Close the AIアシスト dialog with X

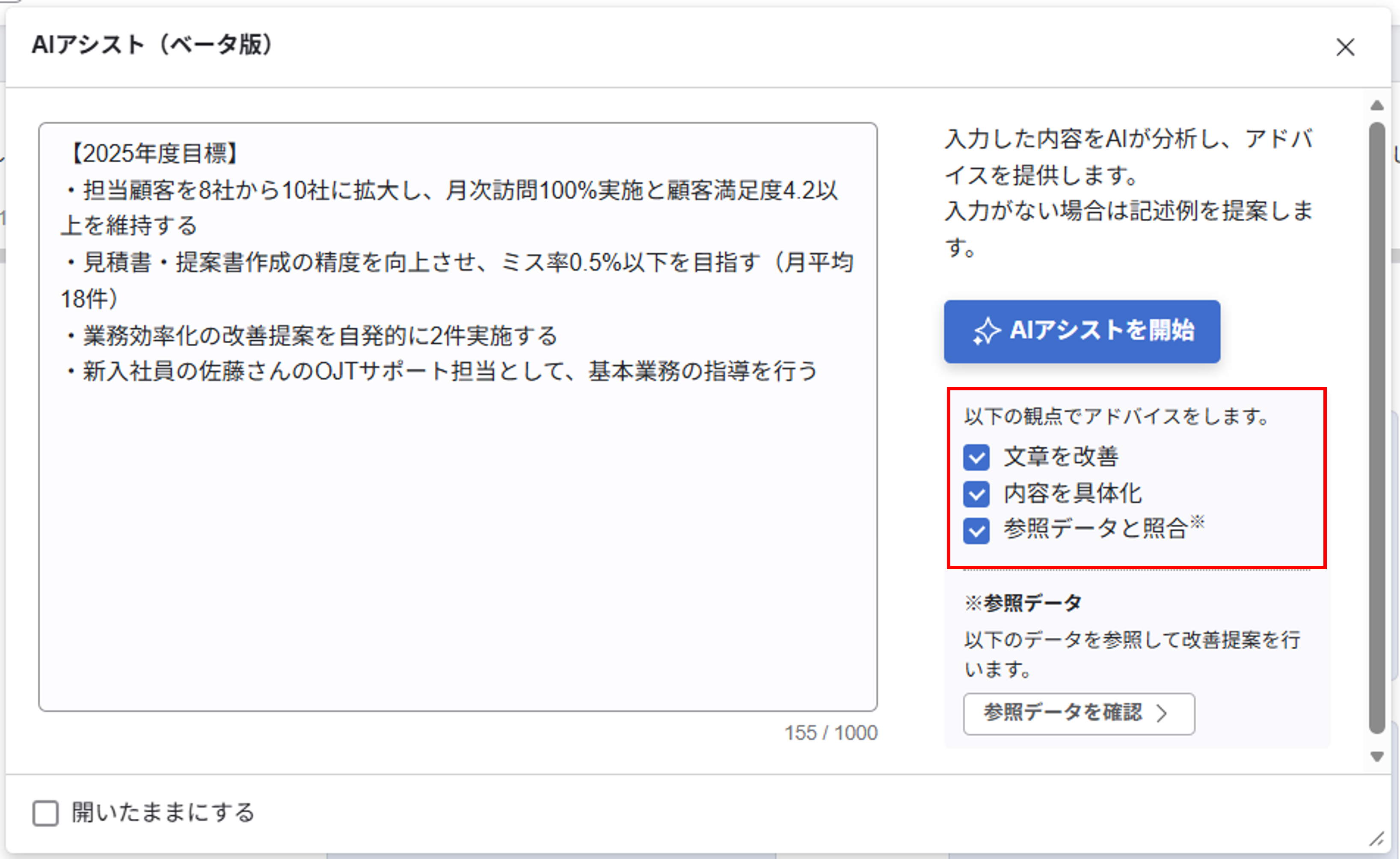1345,47
